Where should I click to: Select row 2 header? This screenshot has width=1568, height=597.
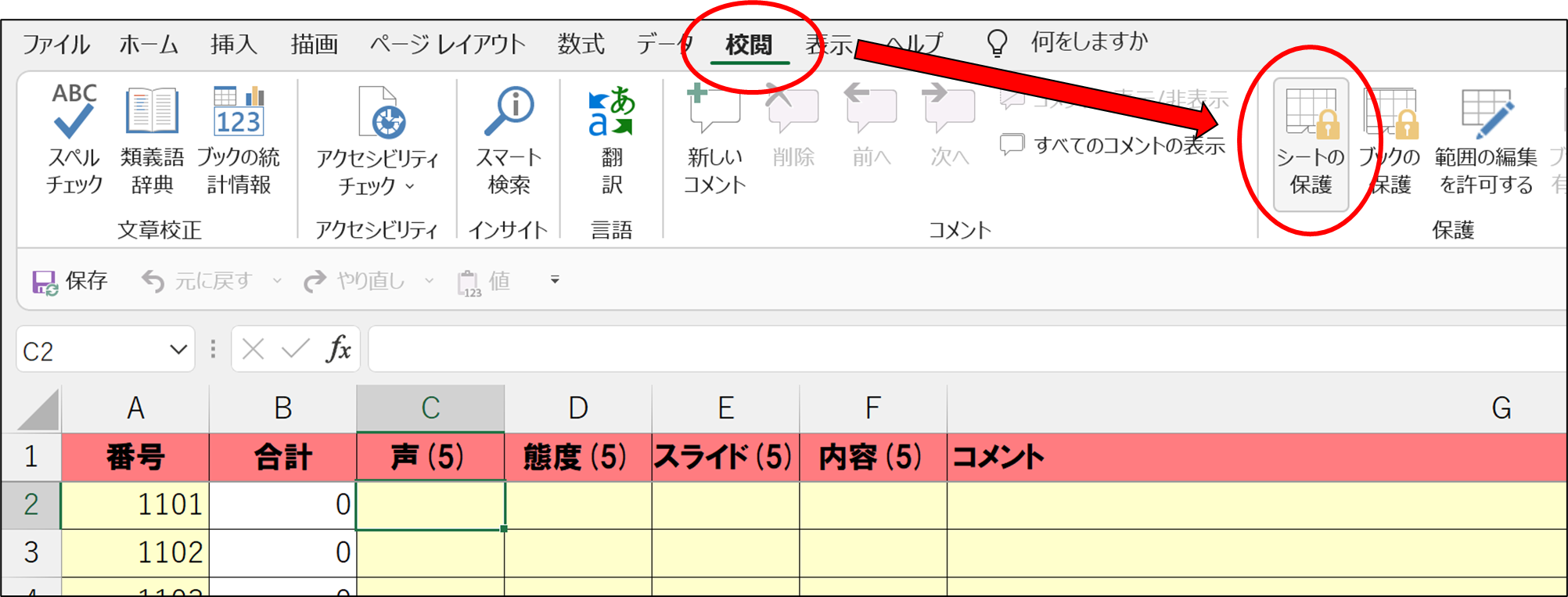coord(31,505)
